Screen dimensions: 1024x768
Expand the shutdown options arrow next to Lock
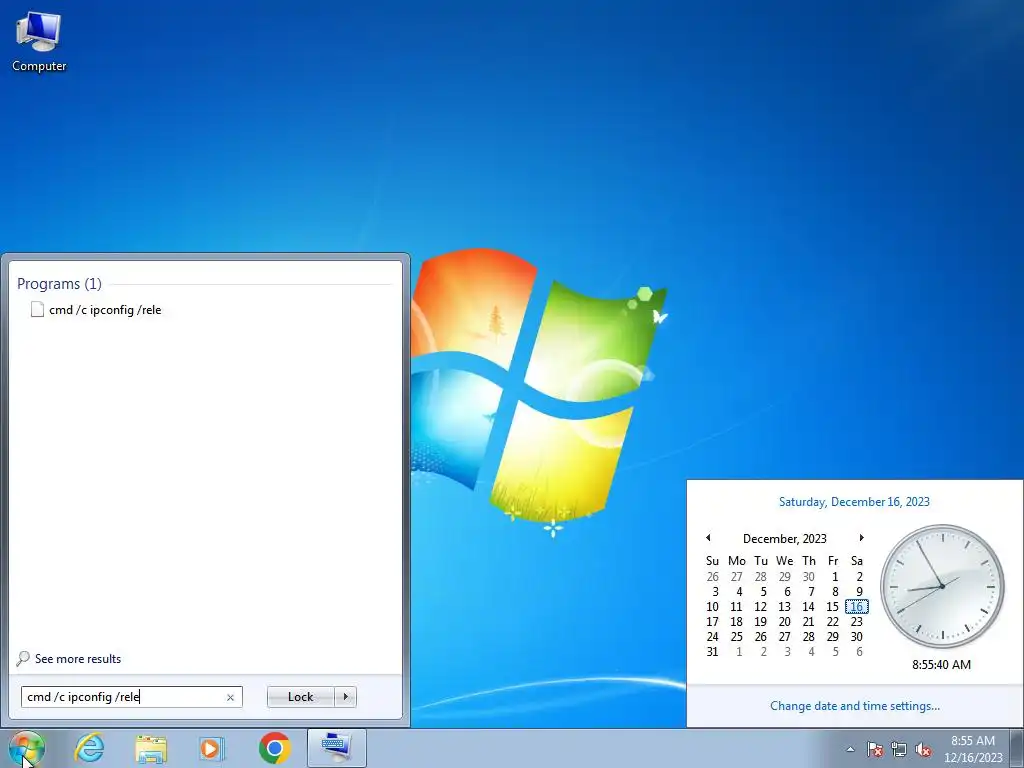(345, 697)
